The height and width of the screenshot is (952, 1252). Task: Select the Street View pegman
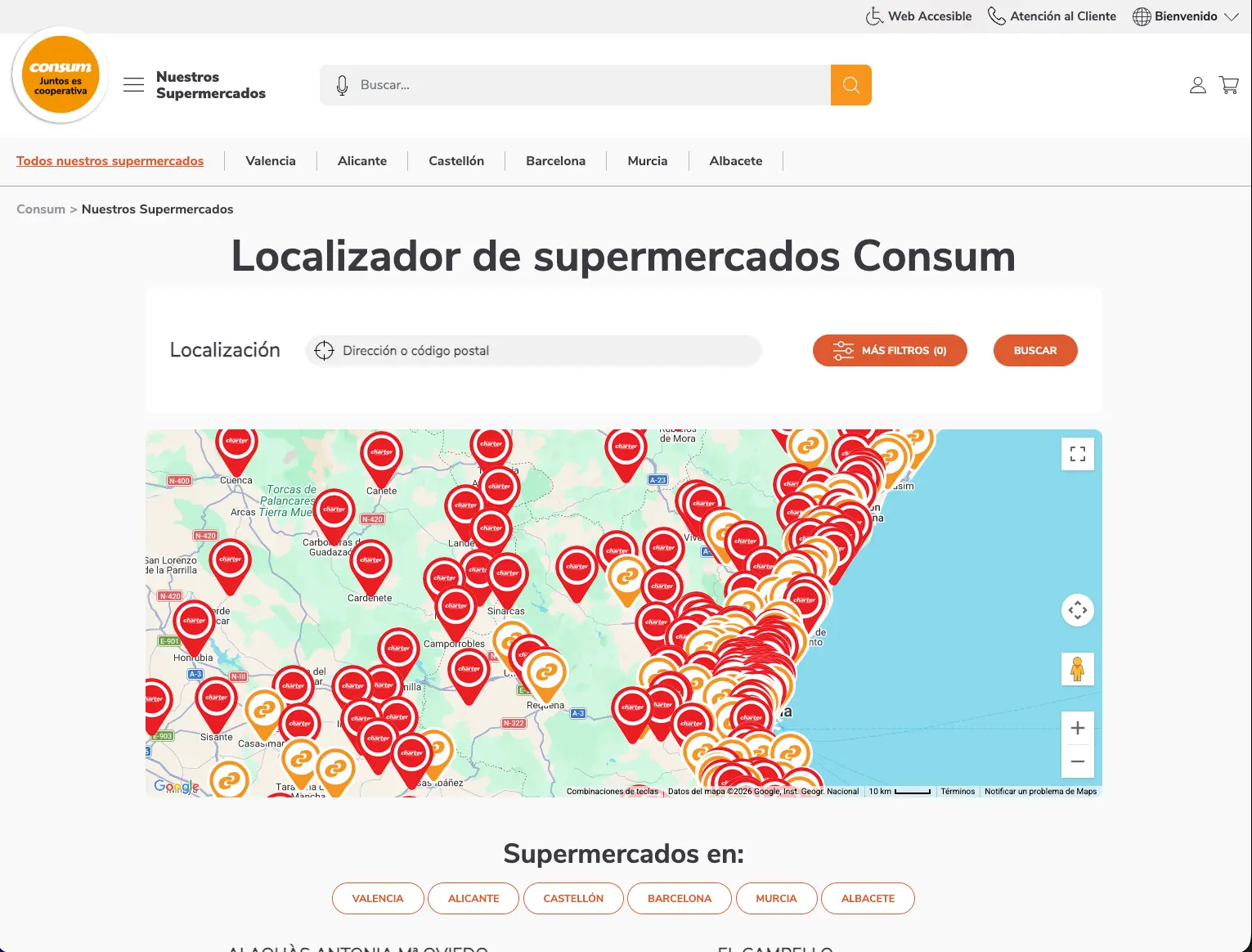(1078, 669)
